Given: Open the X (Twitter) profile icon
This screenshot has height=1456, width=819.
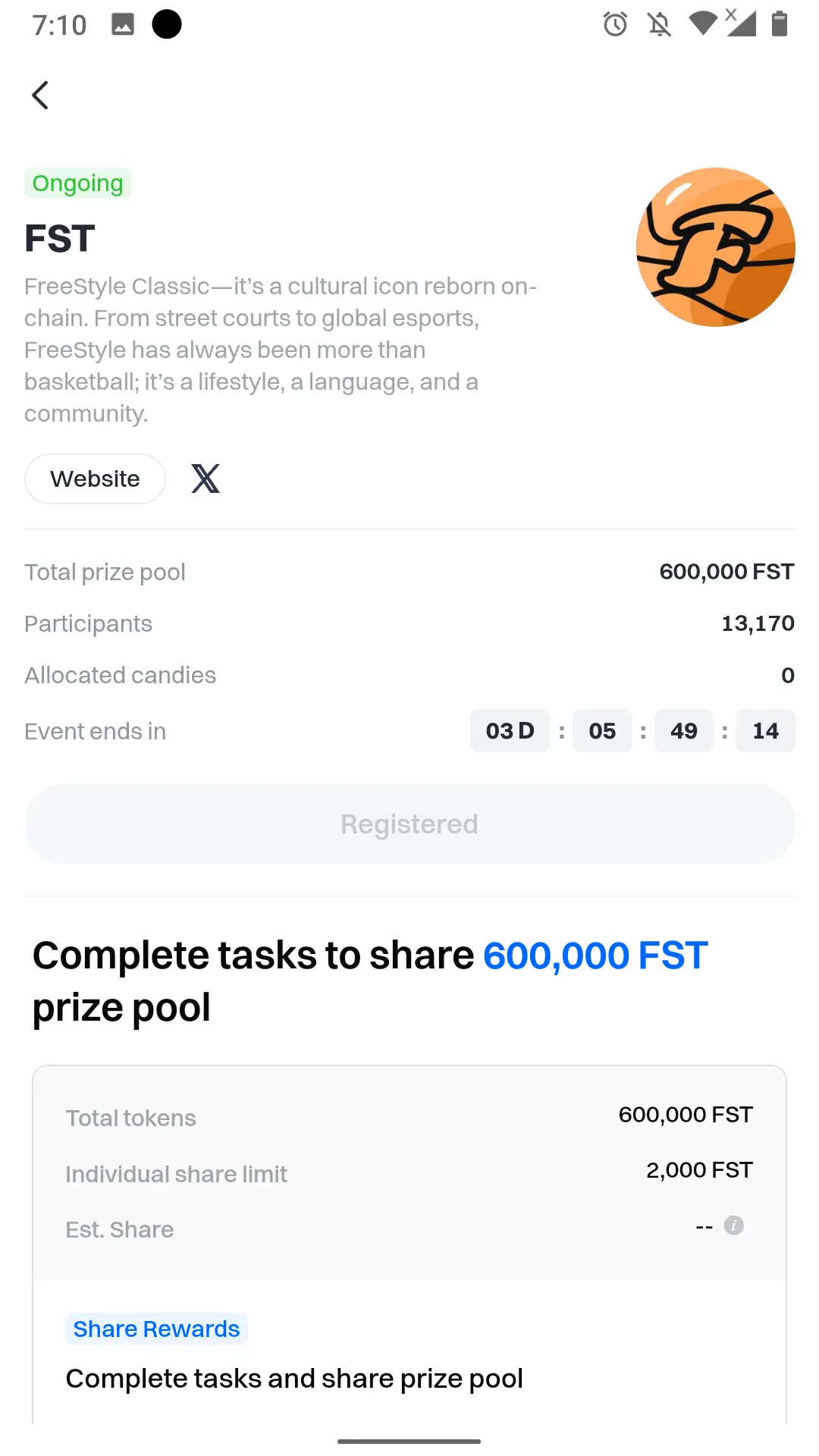Looking at the screenshot, I should [x=206, y=479].
